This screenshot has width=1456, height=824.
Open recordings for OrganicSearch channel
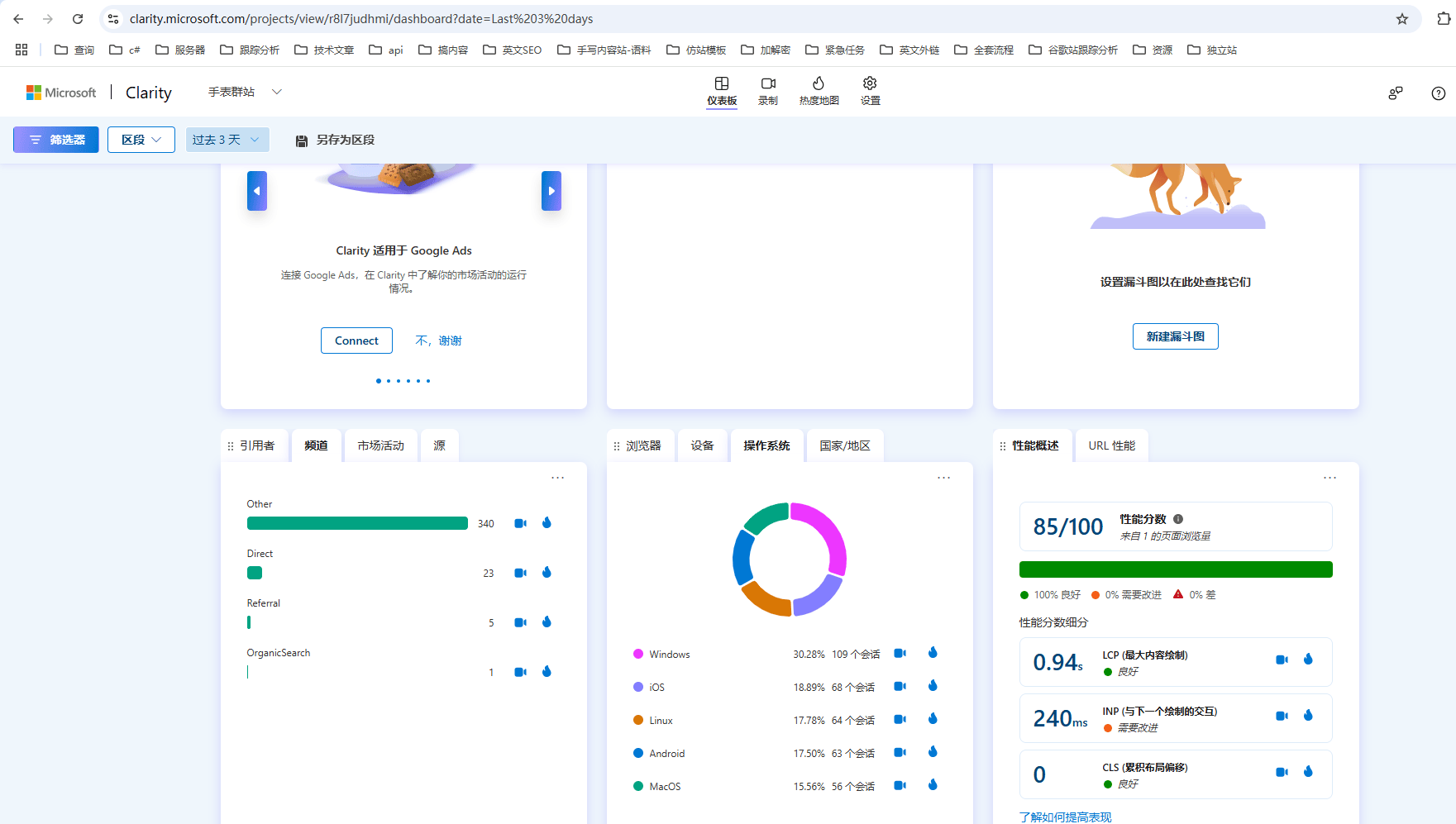tap(520, 672)
